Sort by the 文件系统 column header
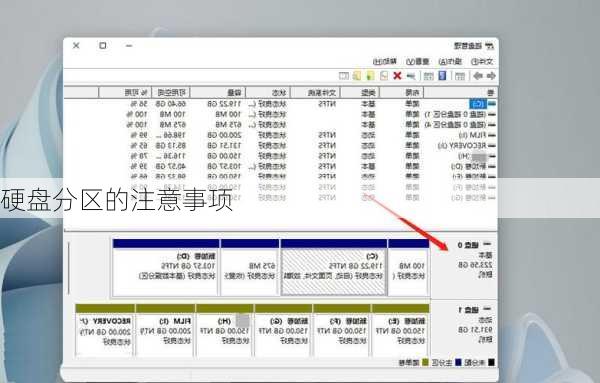The image size is (600, 383). [315, 93]
